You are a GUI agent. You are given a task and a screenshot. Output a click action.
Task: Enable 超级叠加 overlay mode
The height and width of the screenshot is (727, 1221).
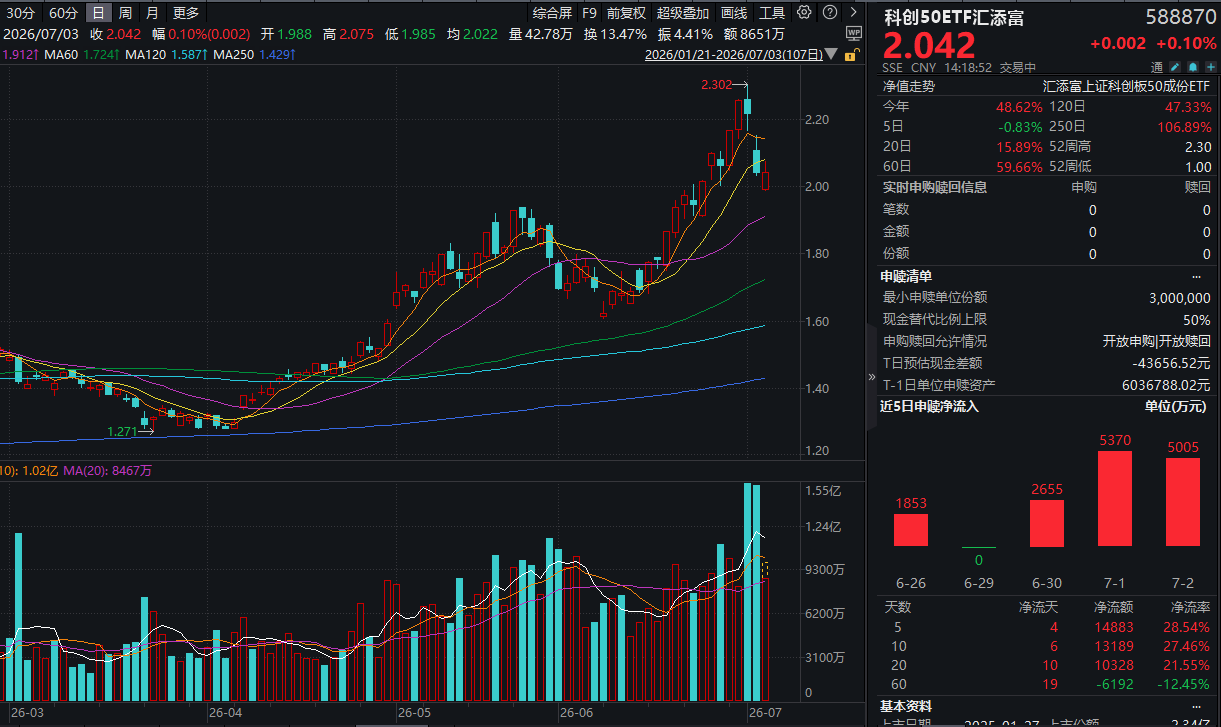point(683,13)
